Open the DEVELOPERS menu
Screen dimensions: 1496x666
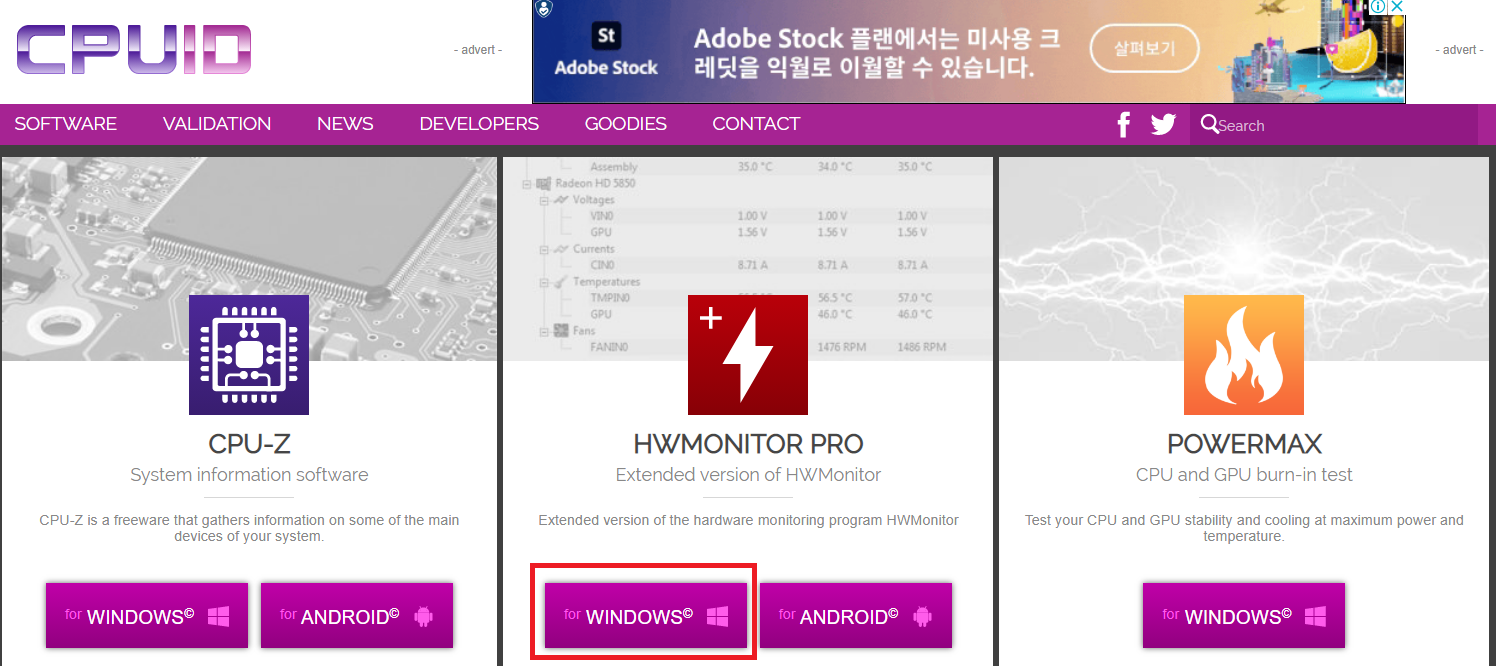479,124
